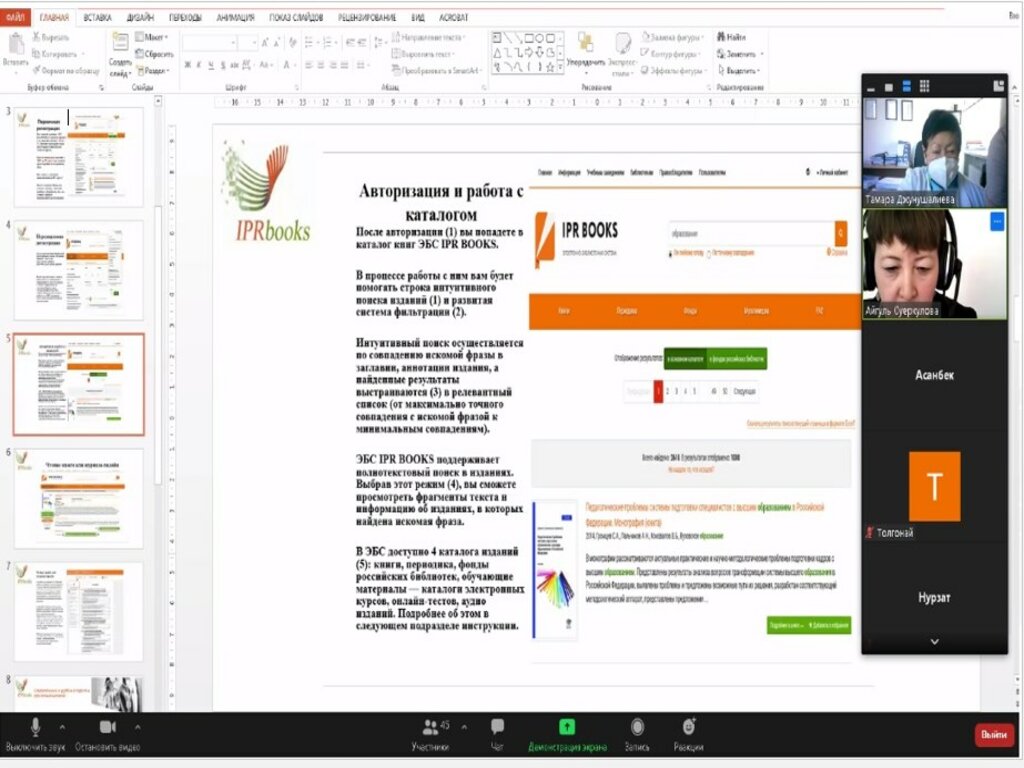The height and width of the screenshot is (768, 1024).
Task: Click the numbered list icon
Action: pos(328,43)
